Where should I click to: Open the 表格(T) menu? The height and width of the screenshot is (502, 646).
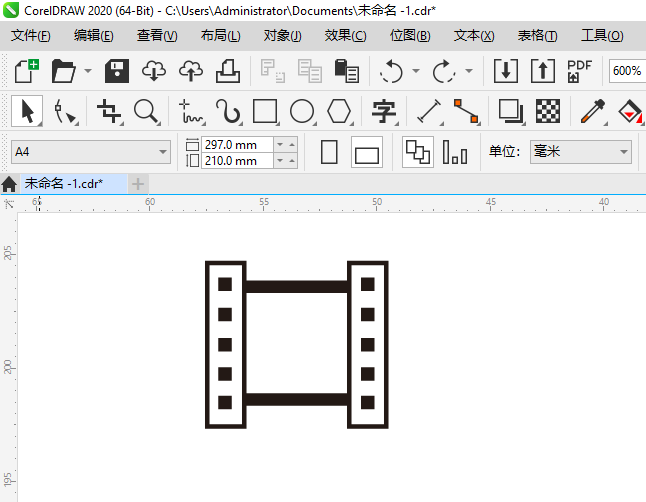[537, 36]
